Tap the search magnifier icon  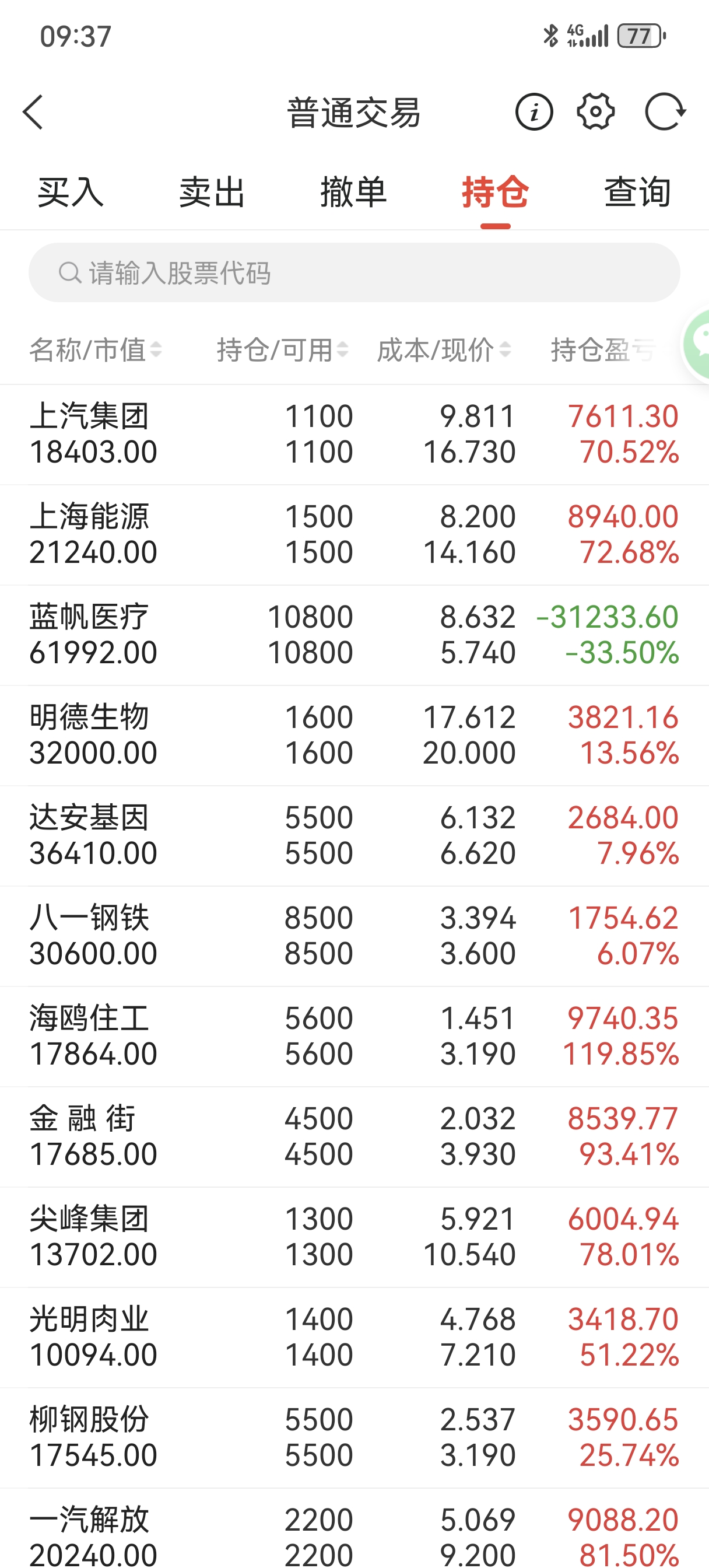pyautogui.click(x=69, y=272)
